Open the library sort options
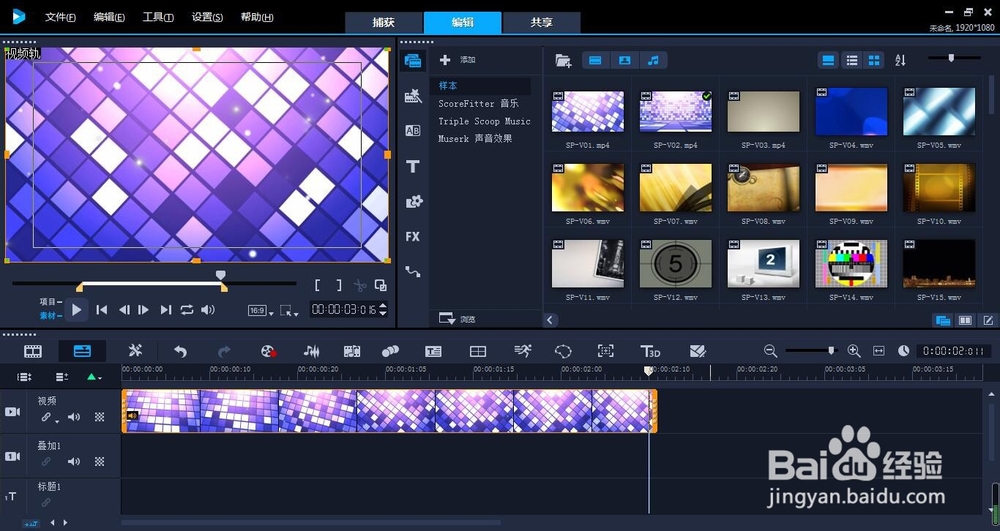The height and width of the screenshot is (531, 1000). click(x=901, y=61)
